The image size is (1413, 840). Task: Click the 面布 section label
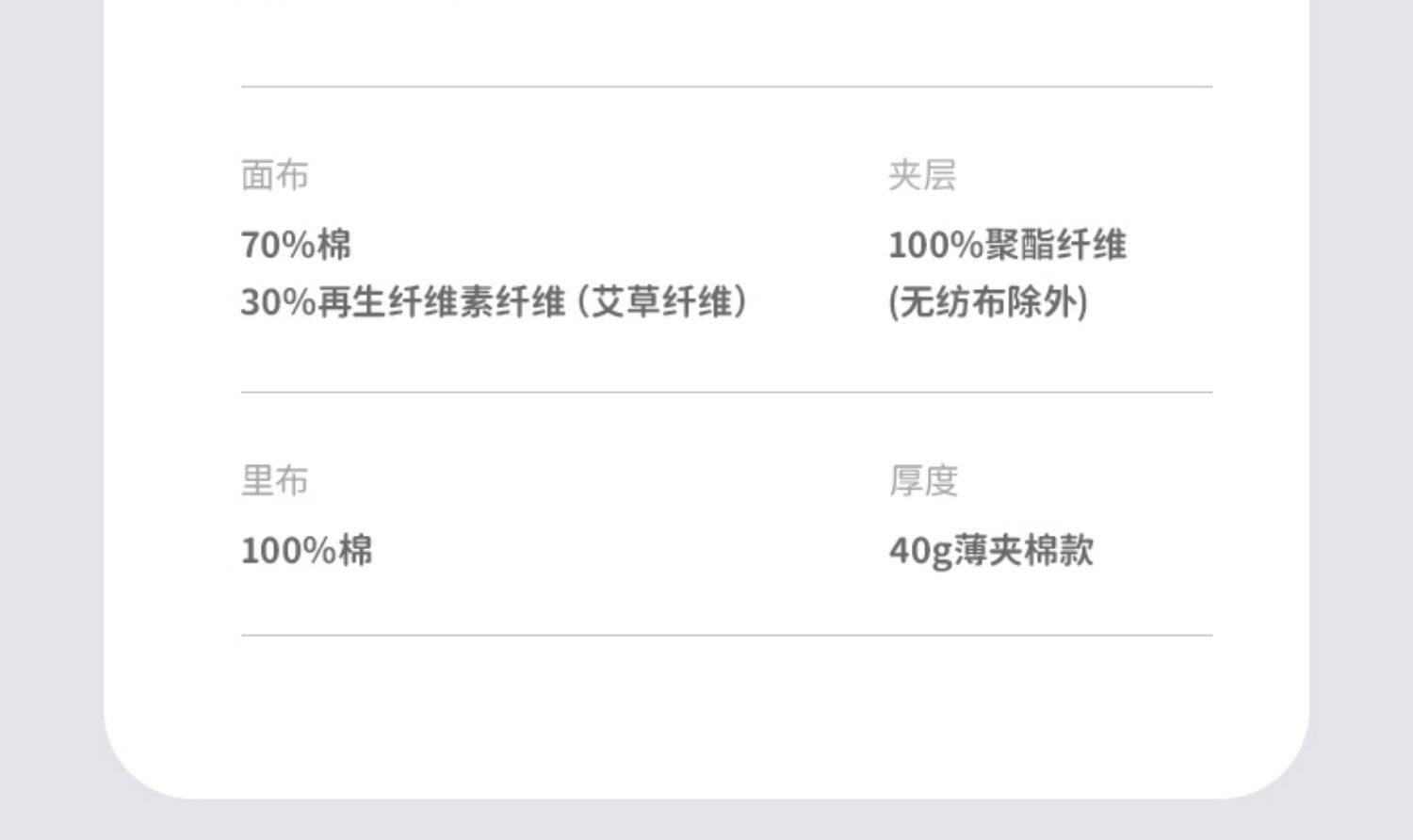(x=274, y=175)
